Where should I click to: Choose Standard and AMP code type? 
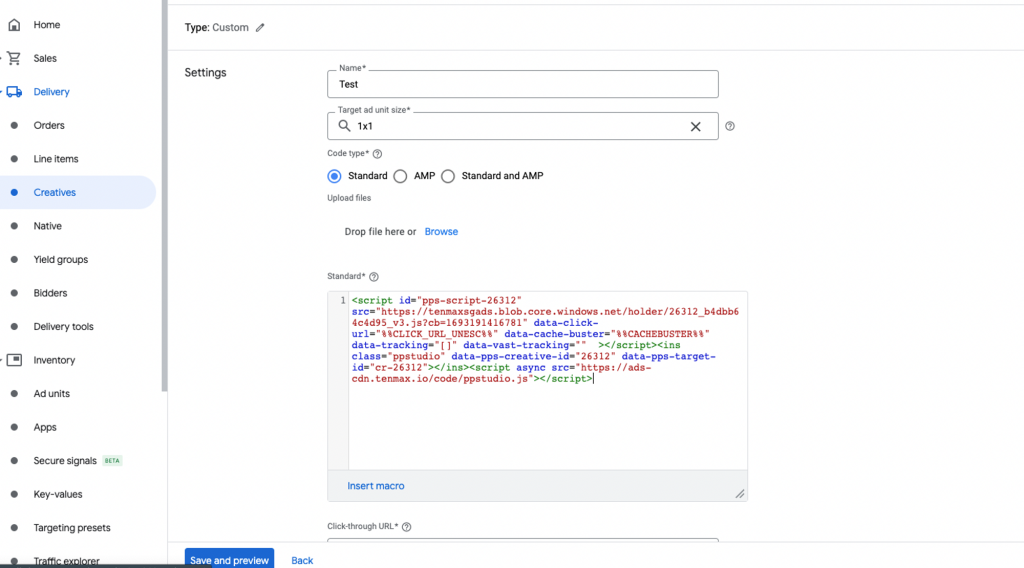point(448,176)
